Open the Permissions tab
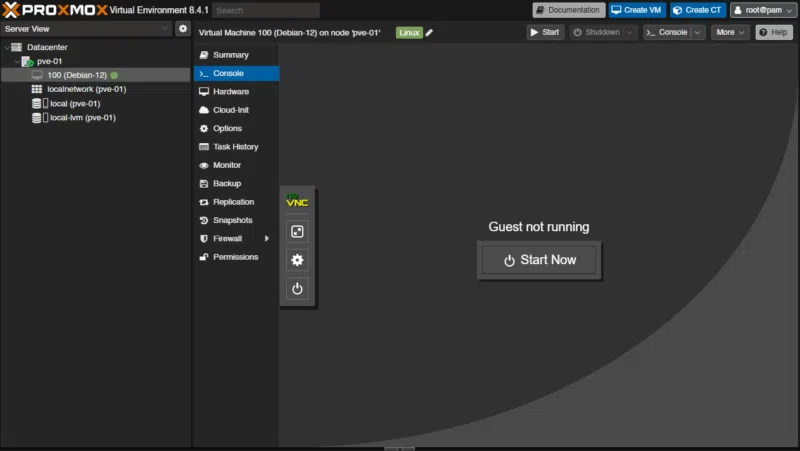 click(236, 257)
